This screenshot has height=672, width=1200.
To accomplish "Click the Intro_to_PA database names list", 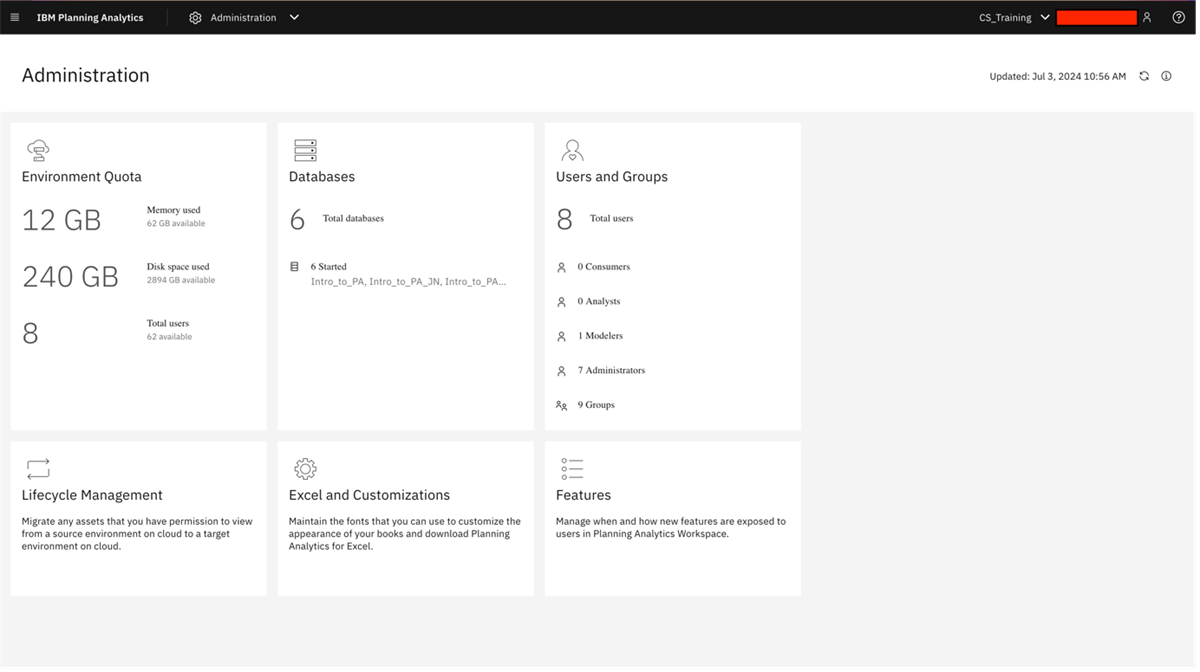I will pos(408,282).
